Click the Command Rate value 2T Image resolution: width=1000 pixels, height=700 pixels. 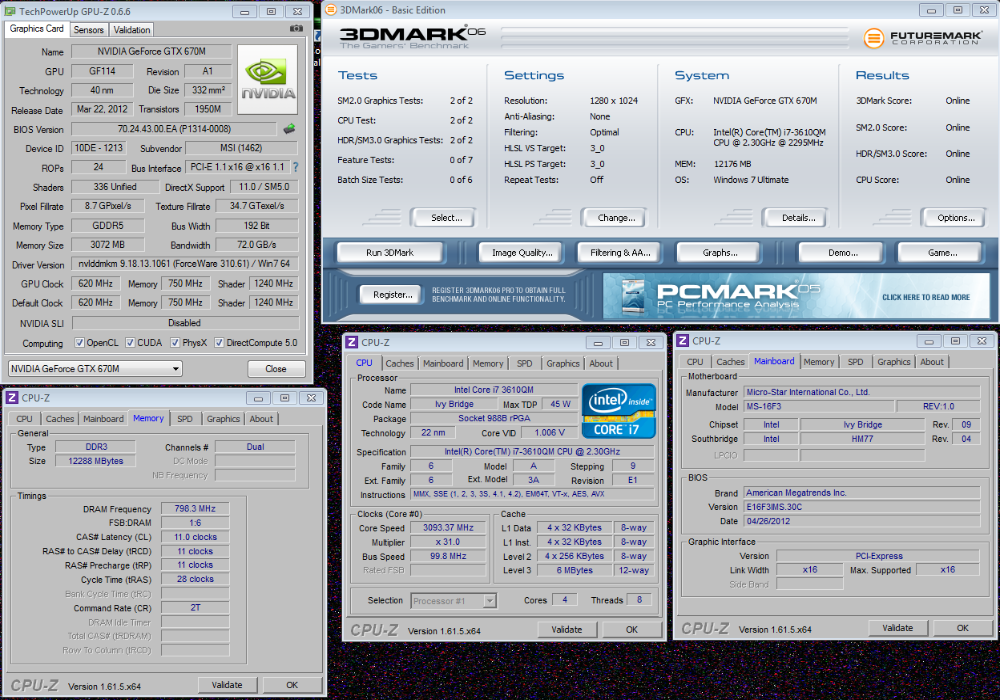[195, 608]
